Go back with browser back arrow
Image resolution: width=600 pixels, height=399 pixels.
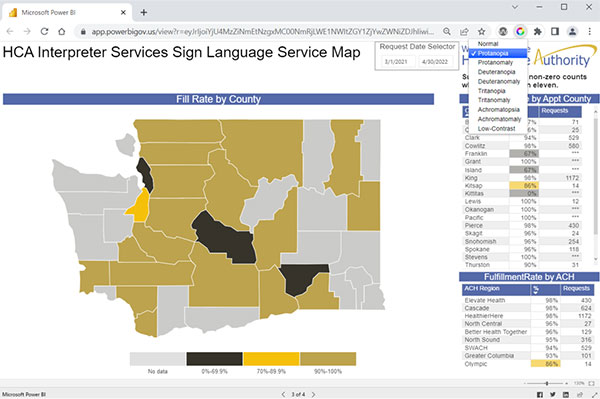pos(10,32)
